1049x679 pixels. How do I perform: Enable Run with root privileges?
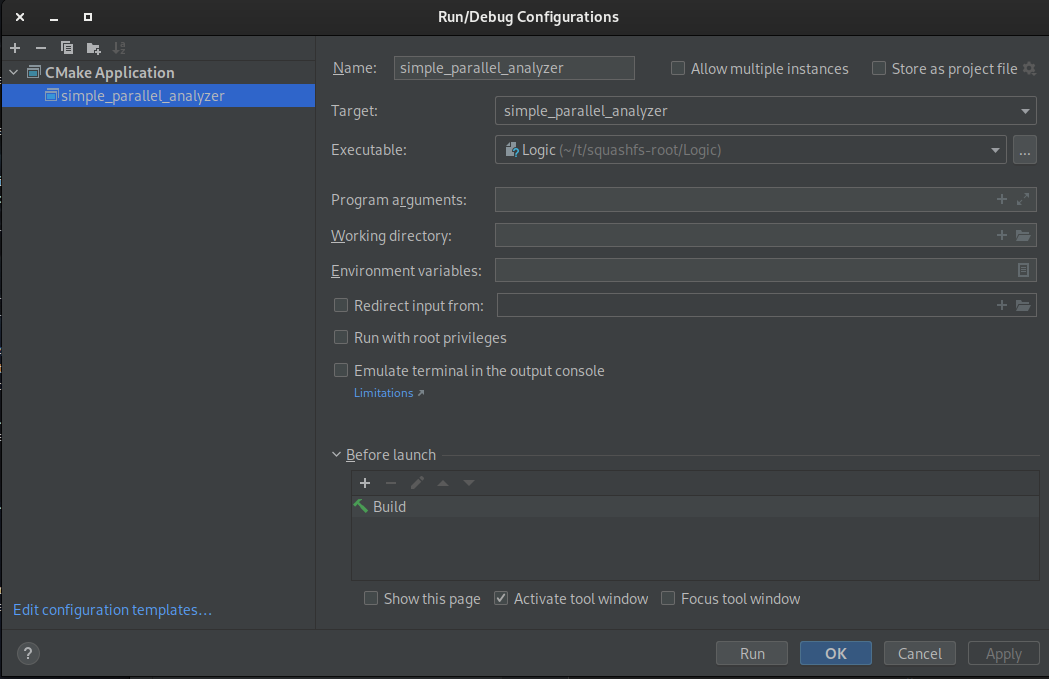341,337
